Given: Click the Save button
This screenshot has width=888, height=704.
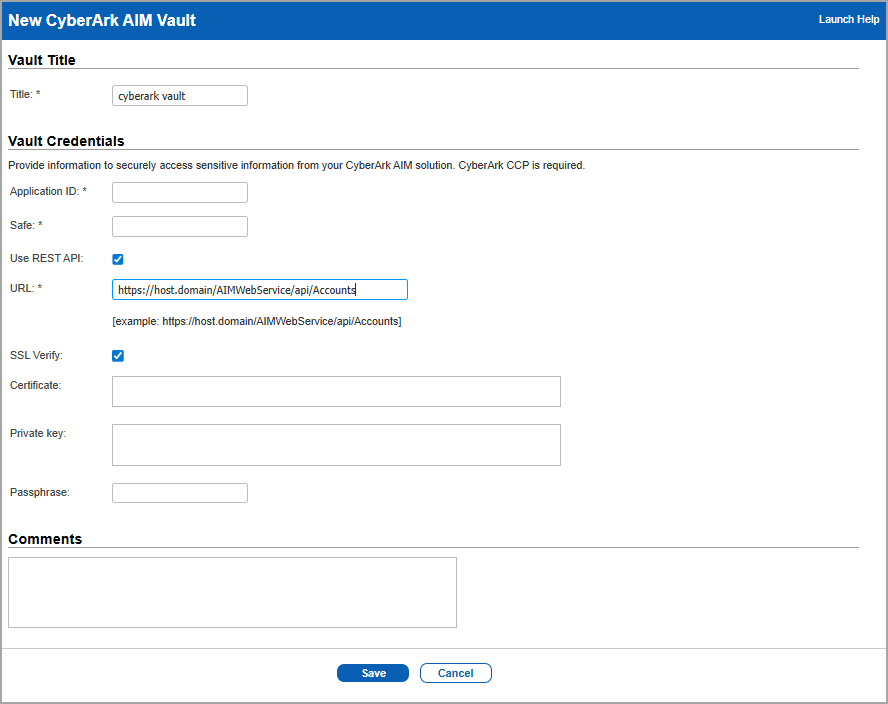Looking at the screenshot, I should pyautogui.click(x=372, y=672).
